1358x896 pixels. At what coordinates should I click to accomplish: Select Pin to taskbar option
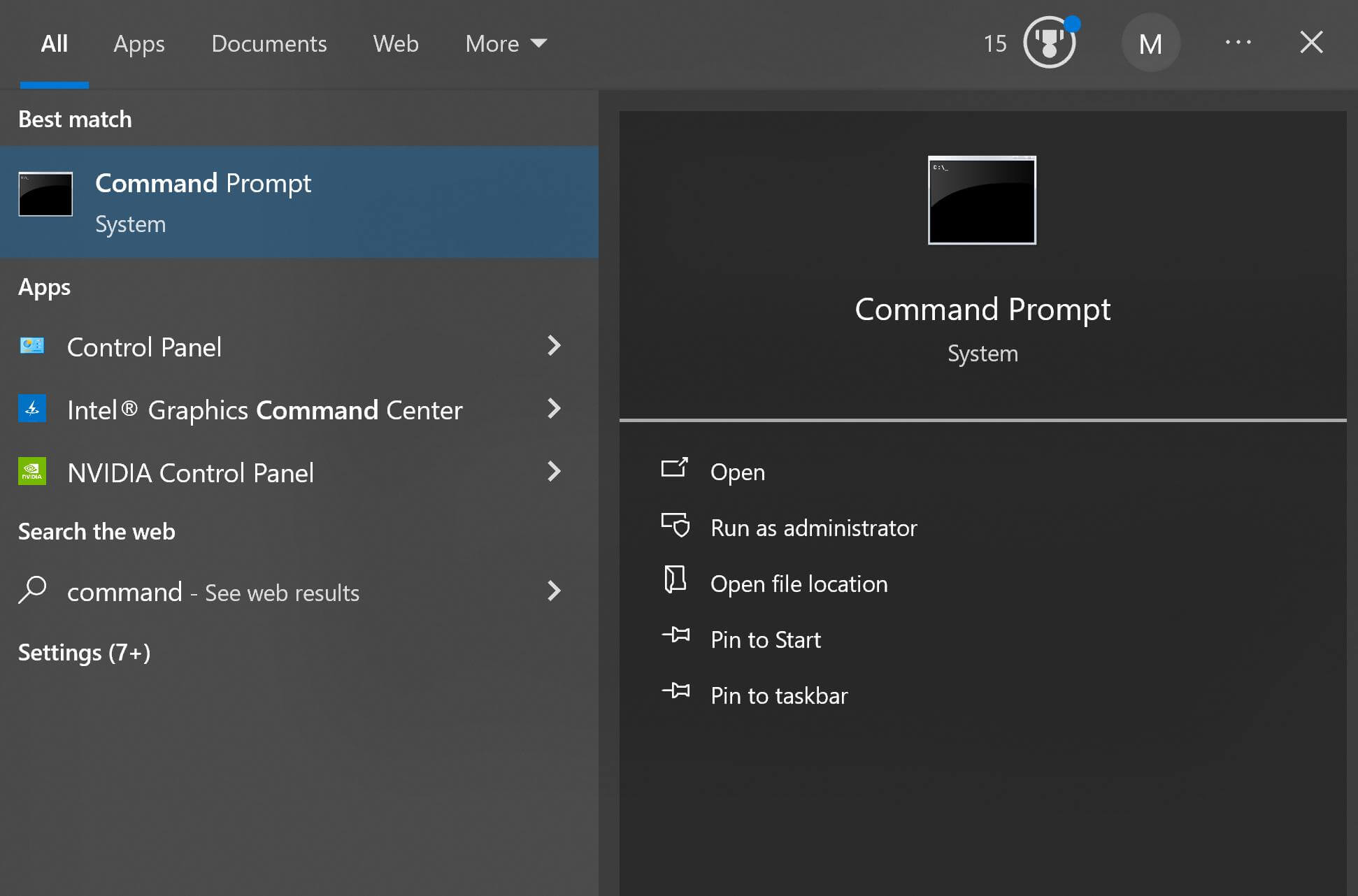click(x=778, y=695)
